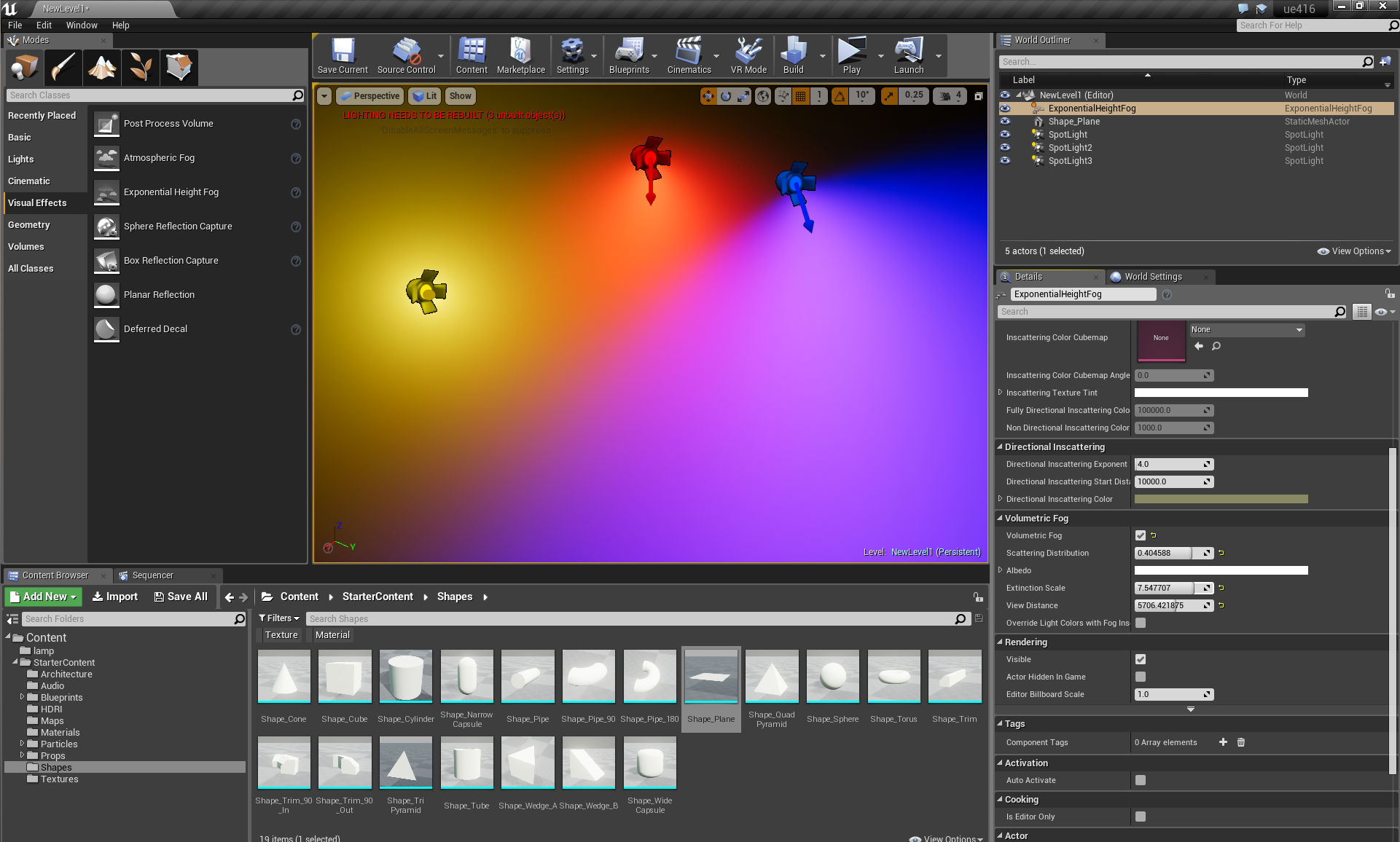Expand the Directional Inscattering Color property
This screenshot has height=842, width=1400.
coord(1000,499)
